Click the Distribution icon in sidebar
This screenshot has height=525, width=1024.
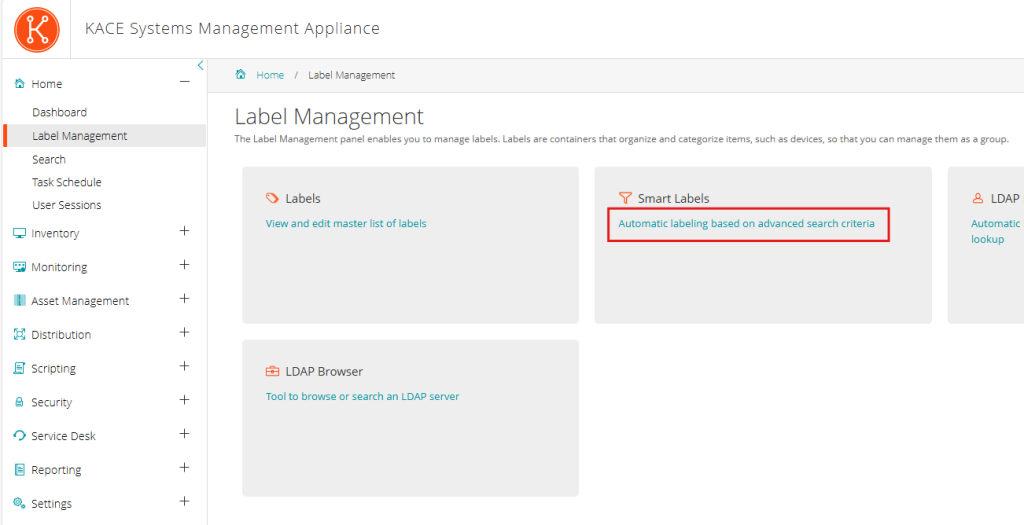[x=19, y=335]
